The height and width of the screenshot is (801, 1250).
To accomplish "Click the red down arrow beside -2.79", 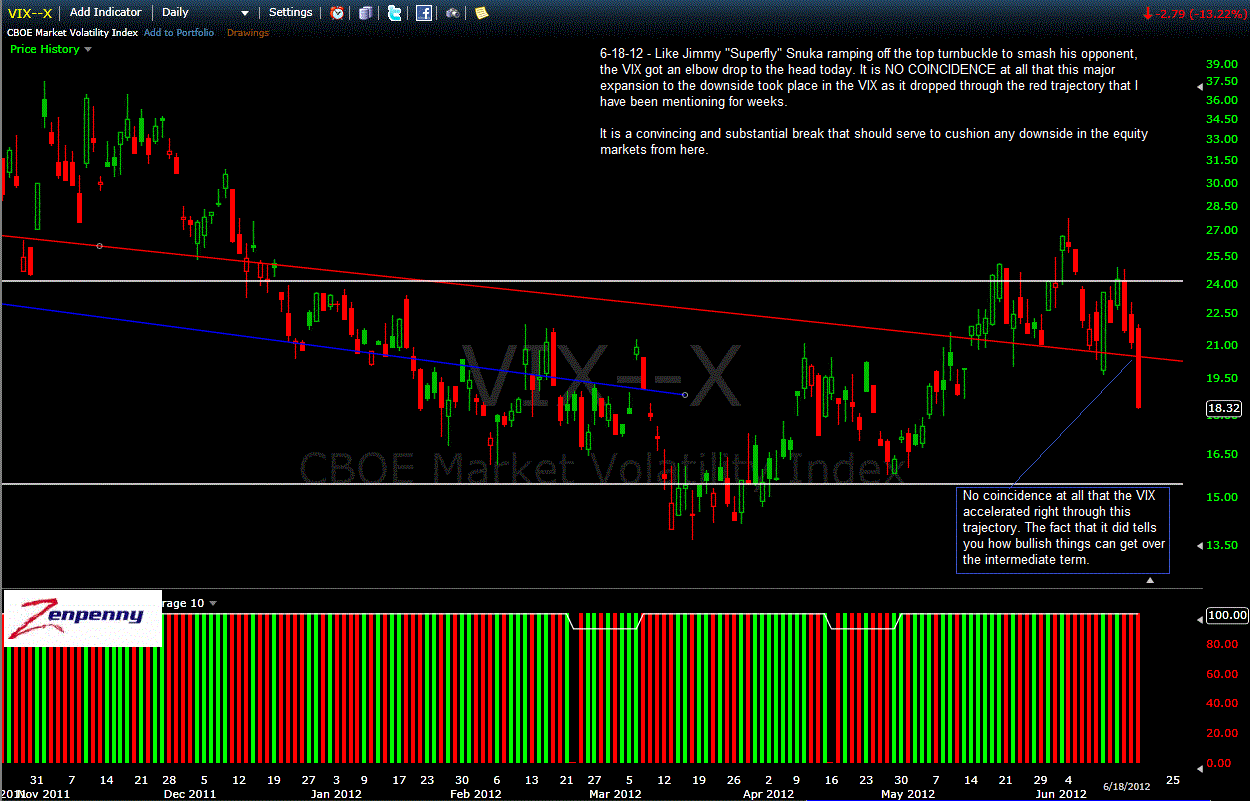I will 1147,13.
